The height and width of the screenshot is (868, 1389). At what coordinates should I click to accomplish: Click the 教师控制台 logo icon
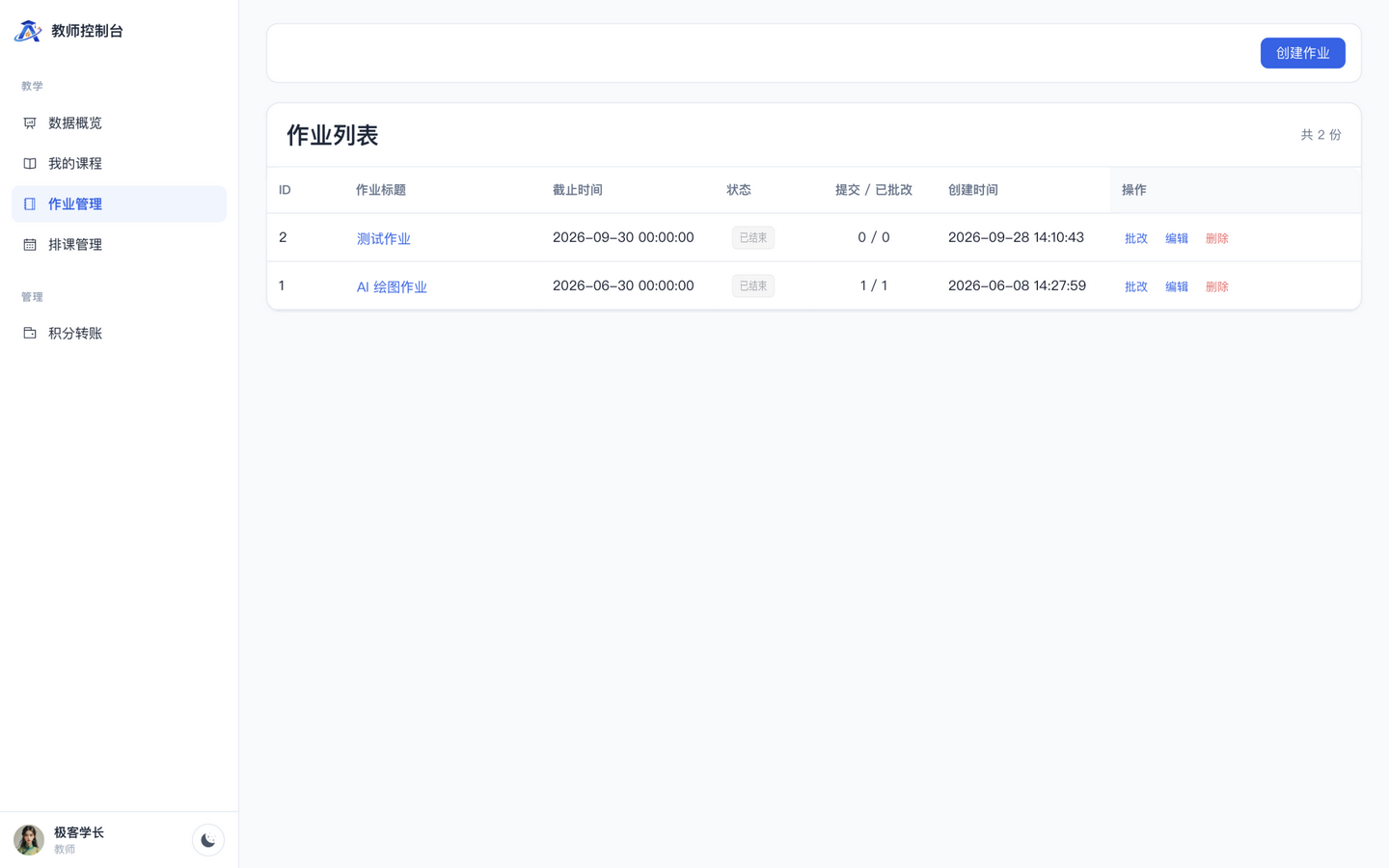tap(28, 31)
